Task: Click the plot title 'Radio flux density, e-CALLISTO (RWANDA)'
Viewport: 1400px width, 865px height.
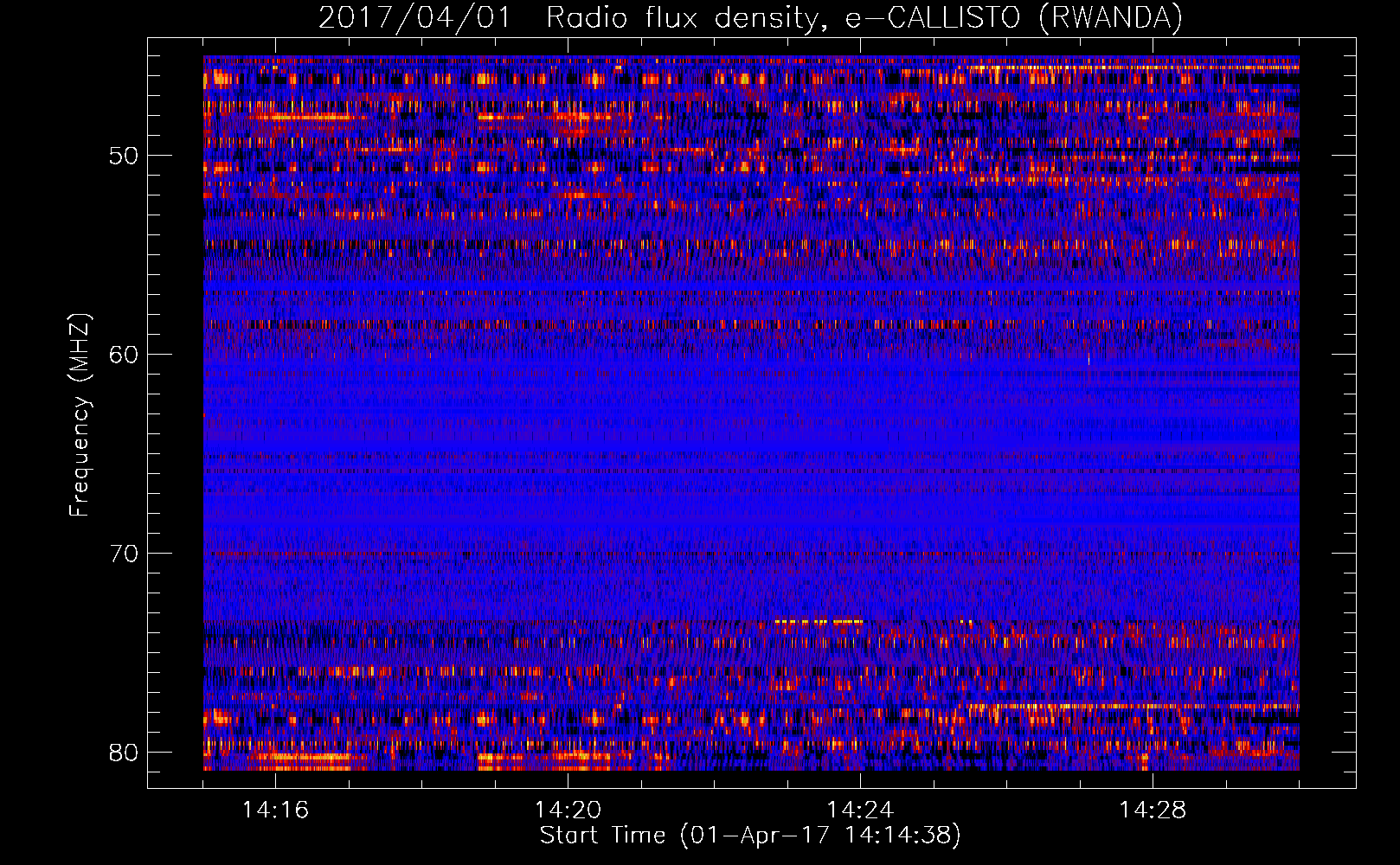Action: pos(864,18)
